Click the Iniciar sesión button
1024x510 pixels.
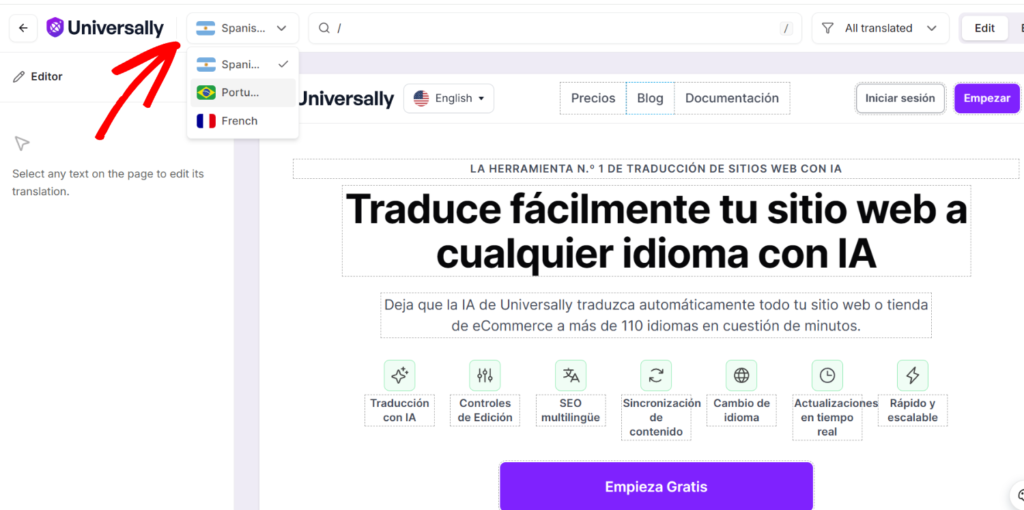click(900, 98)
